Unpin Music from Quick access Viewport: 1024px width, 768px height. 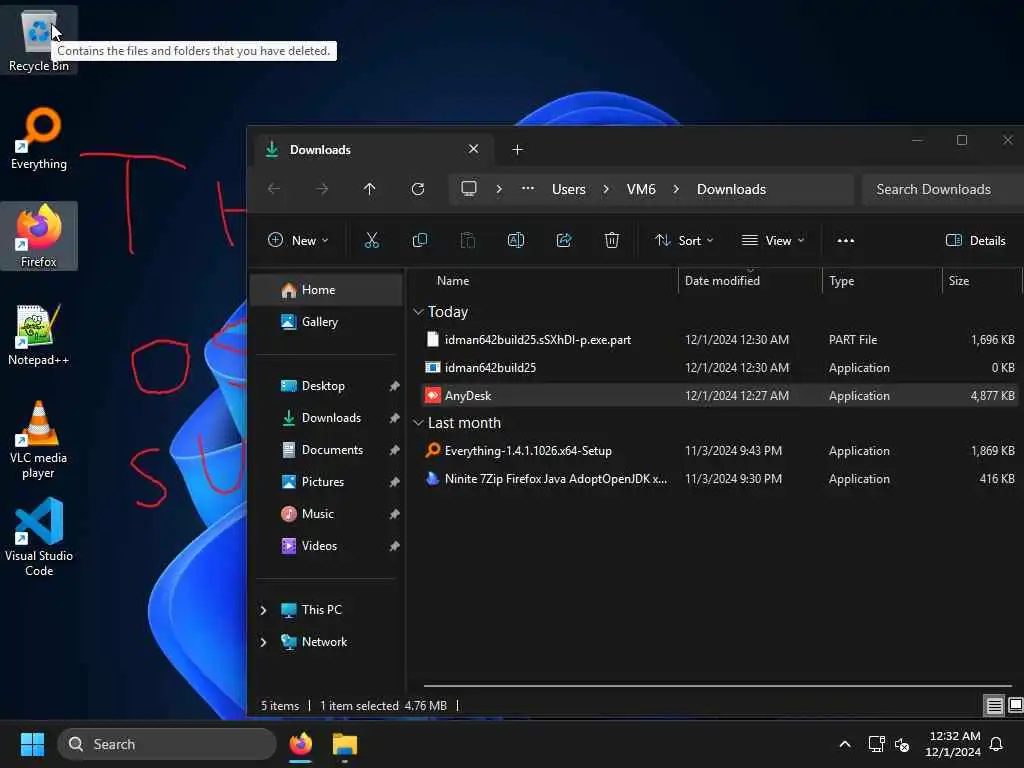[x=394, y=514]
